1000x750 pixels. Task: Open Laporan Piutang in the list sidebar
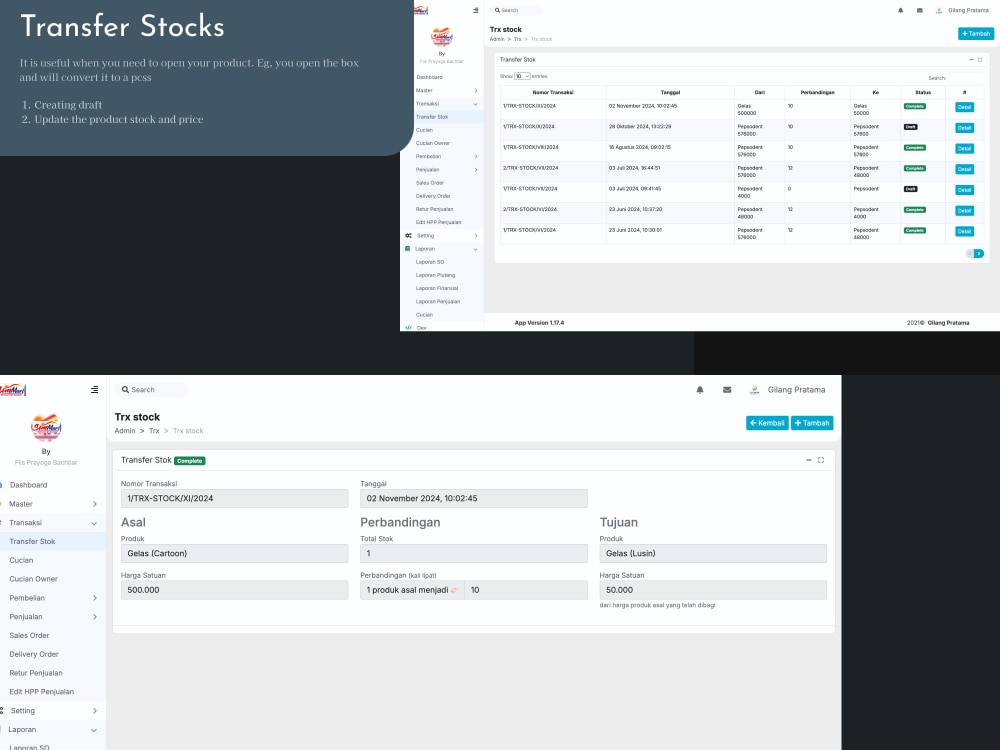[435, 275]
